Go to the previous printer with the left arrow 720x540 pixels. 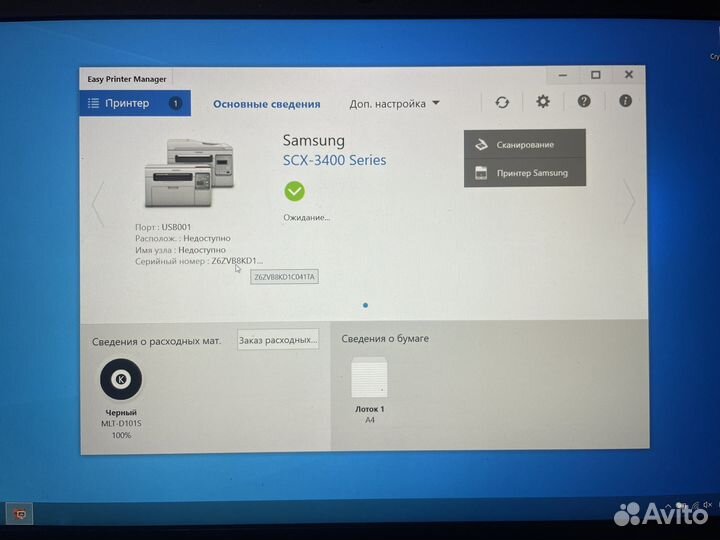[98, 204]
